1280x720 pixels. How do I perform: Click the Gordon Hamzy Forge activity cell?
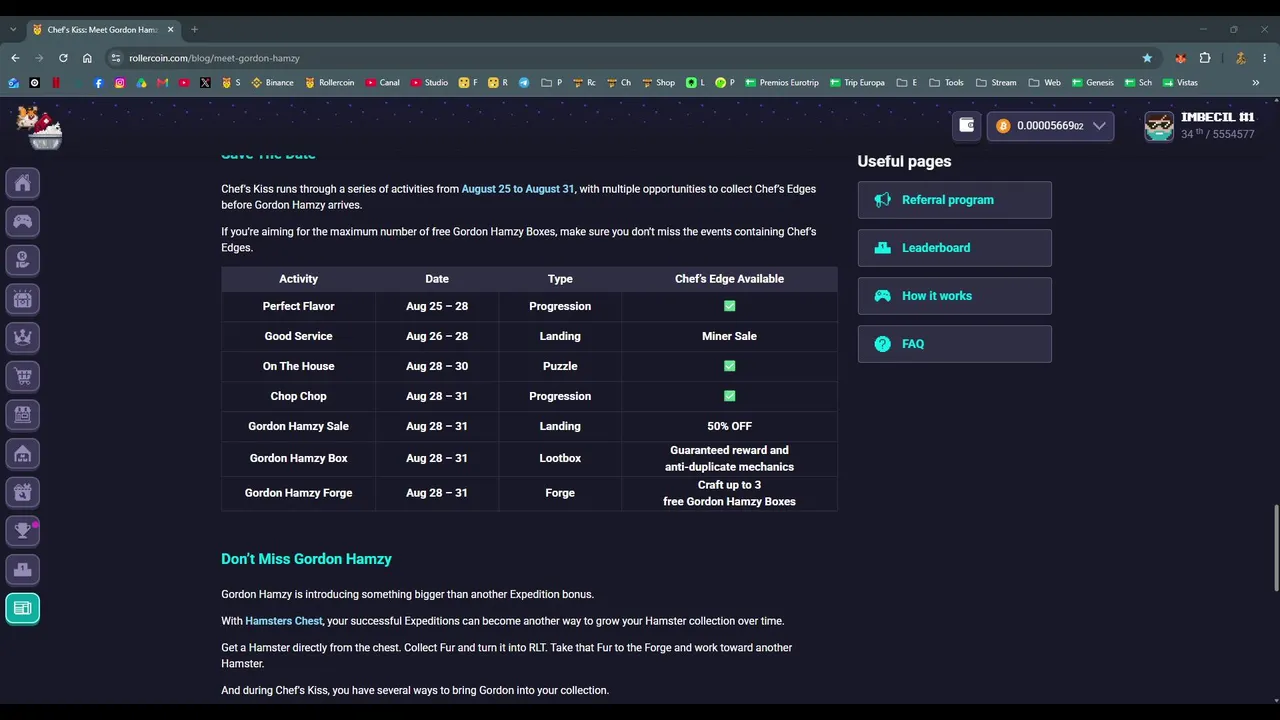298,493
